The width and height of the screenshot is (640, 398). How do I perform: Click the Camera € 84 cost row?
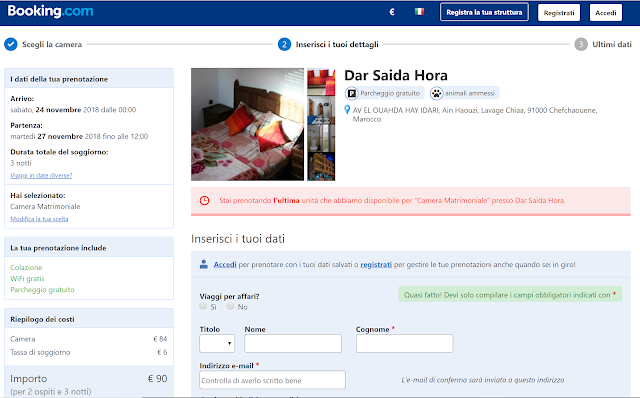point(89,339)
